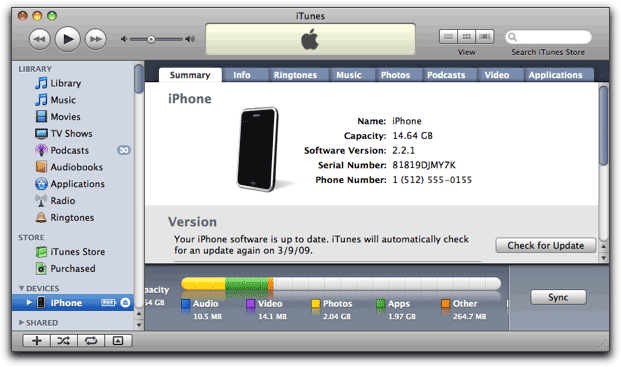
Task: Click the iPhone battery indicator icon
Action: click(x=108, y=303)
